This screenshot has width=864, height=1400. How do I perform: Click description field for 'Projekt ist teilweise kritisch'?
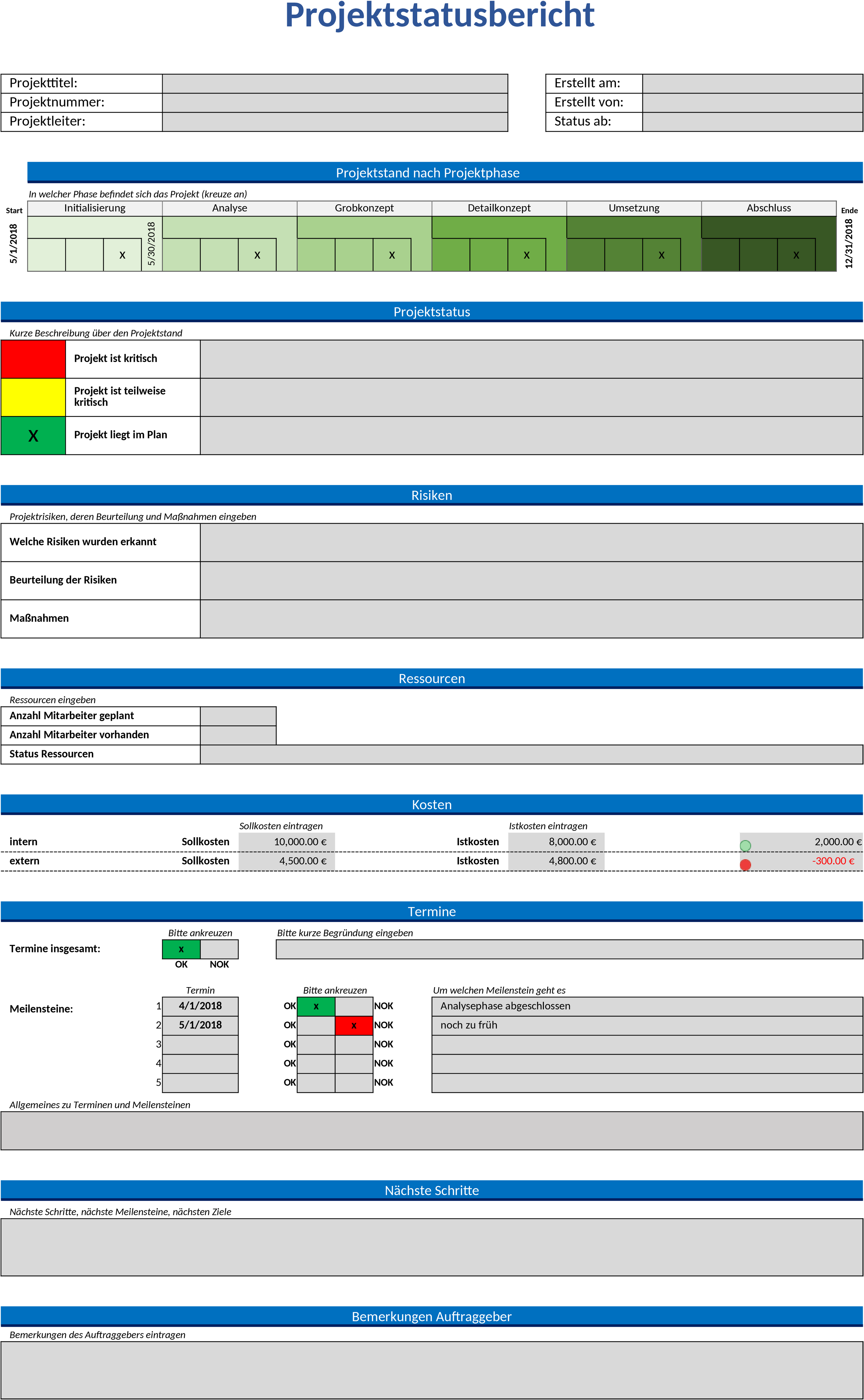tap(531, 397)
